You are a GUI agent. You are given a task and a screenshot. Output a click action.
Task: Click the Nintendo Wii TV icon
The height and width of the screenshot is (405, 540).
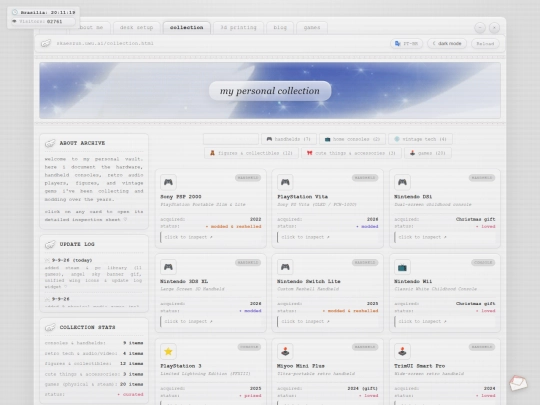(402, 267)
